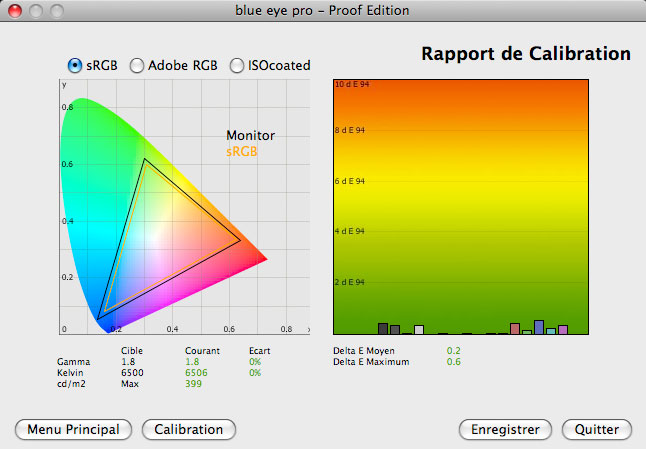Open the Menu Principal

point(74,429)
